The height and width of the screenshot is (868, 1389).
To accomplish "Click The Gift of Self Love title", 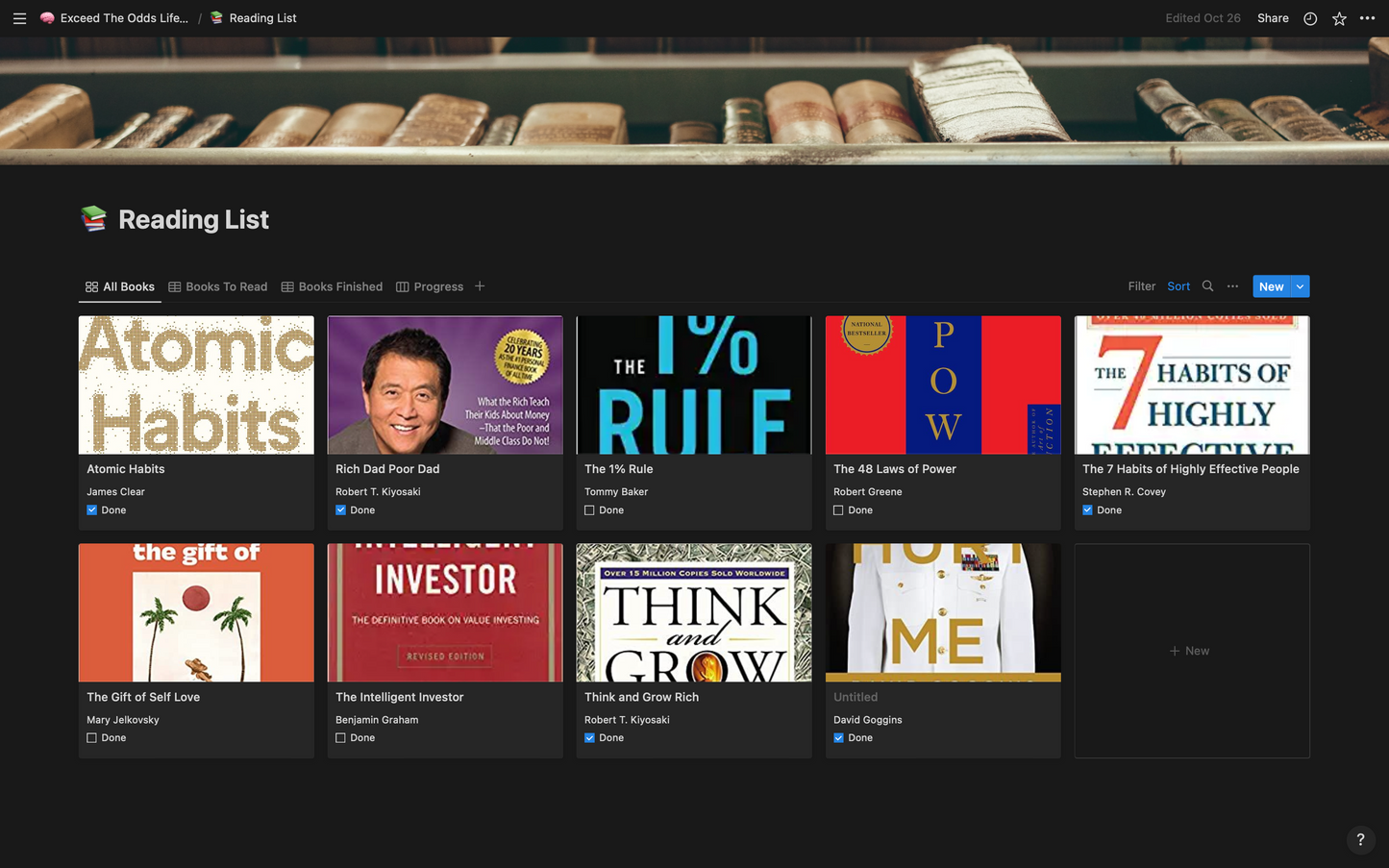I will [x=143, y=697].
